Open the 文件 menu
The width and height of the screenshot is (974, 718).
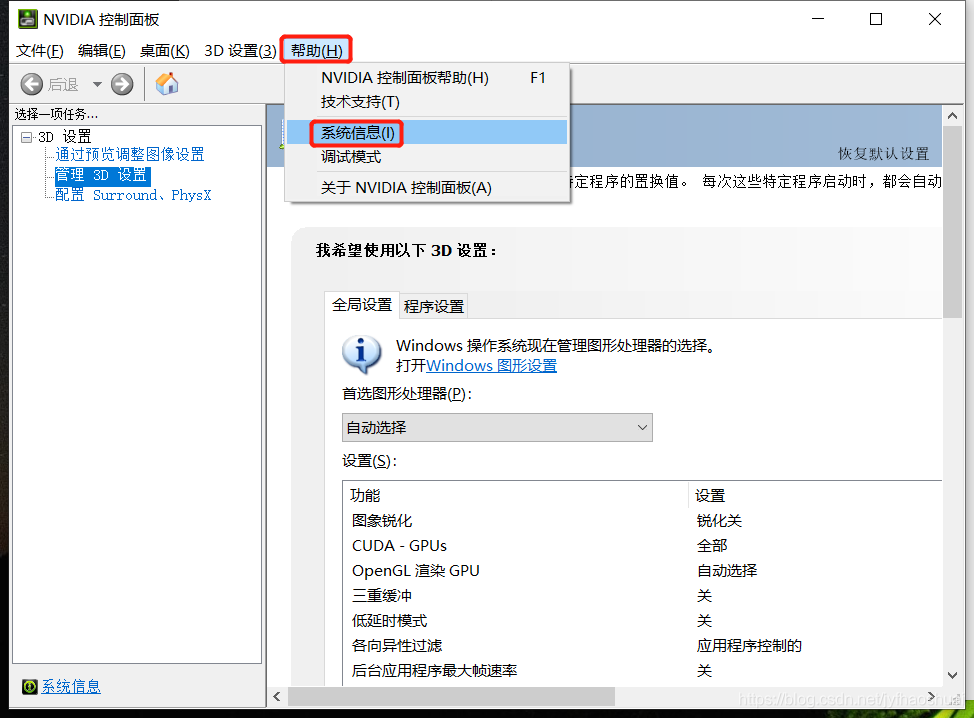coord(39,49)
